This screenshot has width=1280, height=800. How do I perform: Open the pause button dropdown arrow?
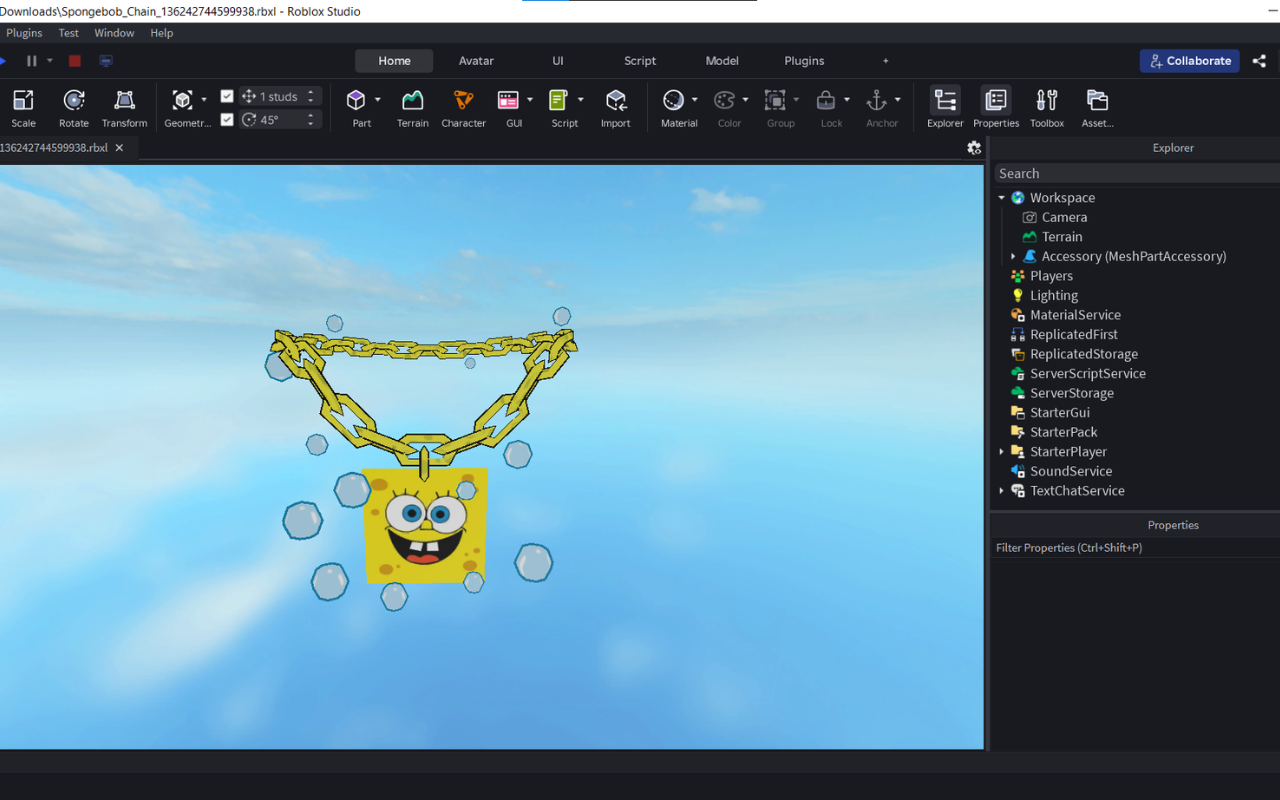tap(50, 61)
